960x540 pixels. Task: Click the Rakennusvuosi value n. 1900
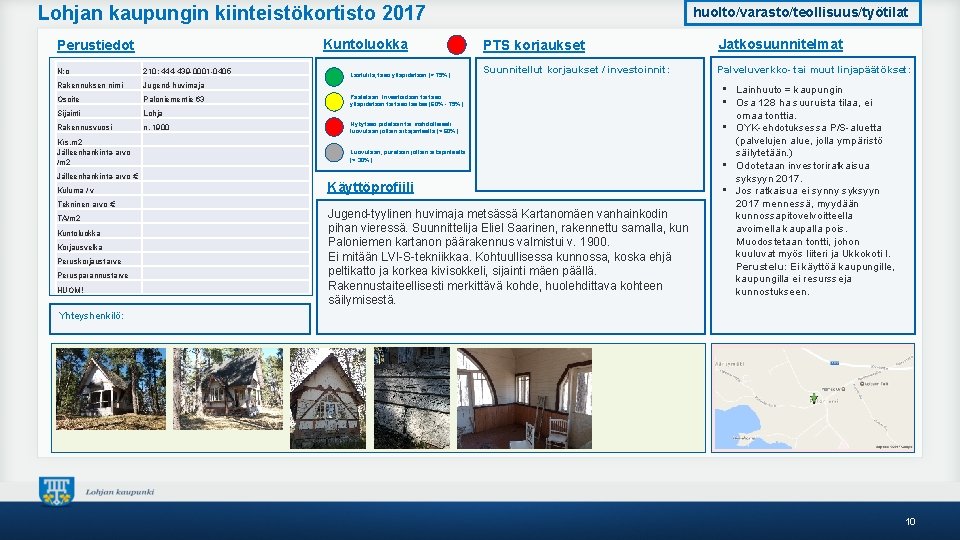pyautogui.click(x=156, y=127)
